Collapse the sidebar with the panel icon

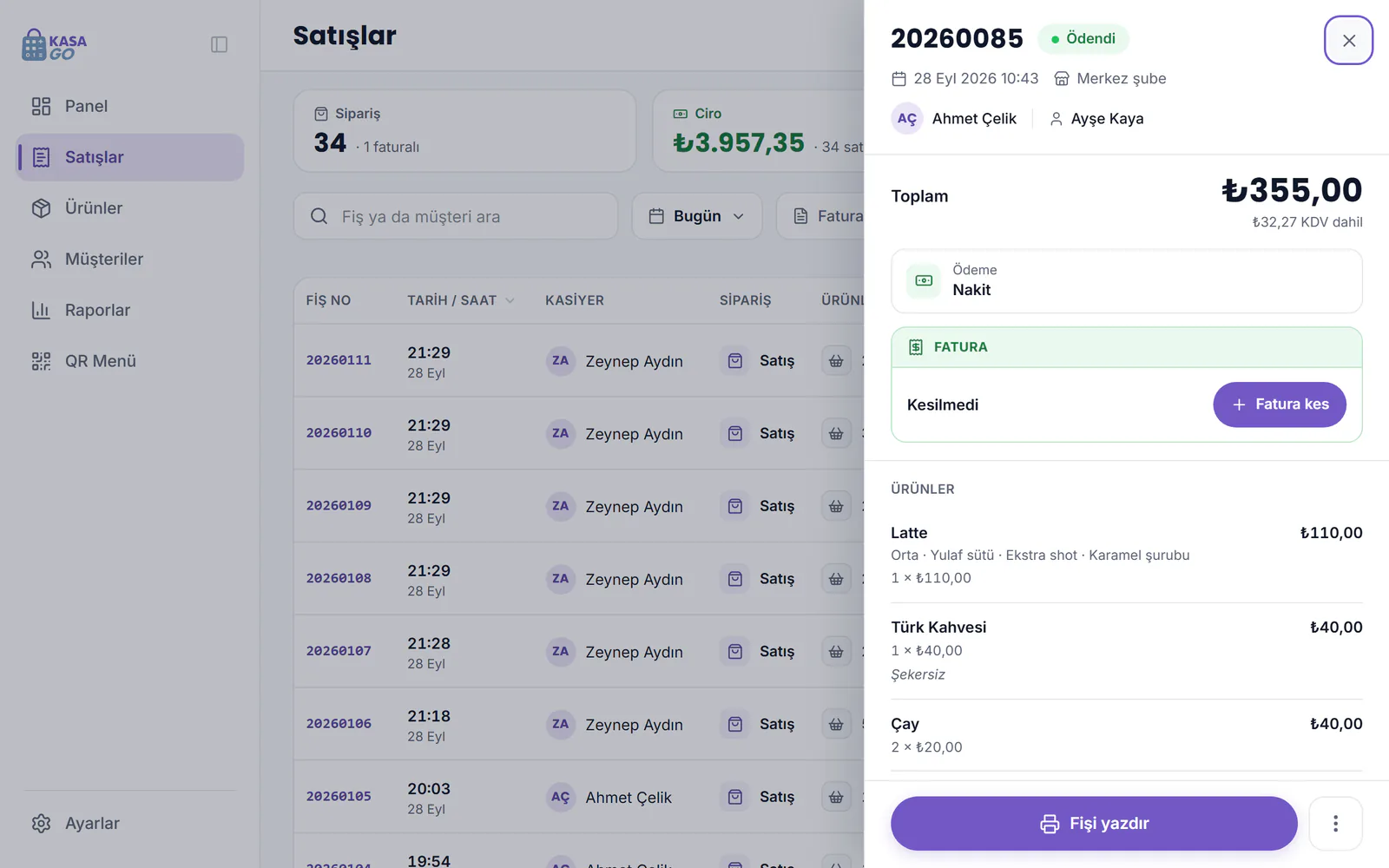219,44
